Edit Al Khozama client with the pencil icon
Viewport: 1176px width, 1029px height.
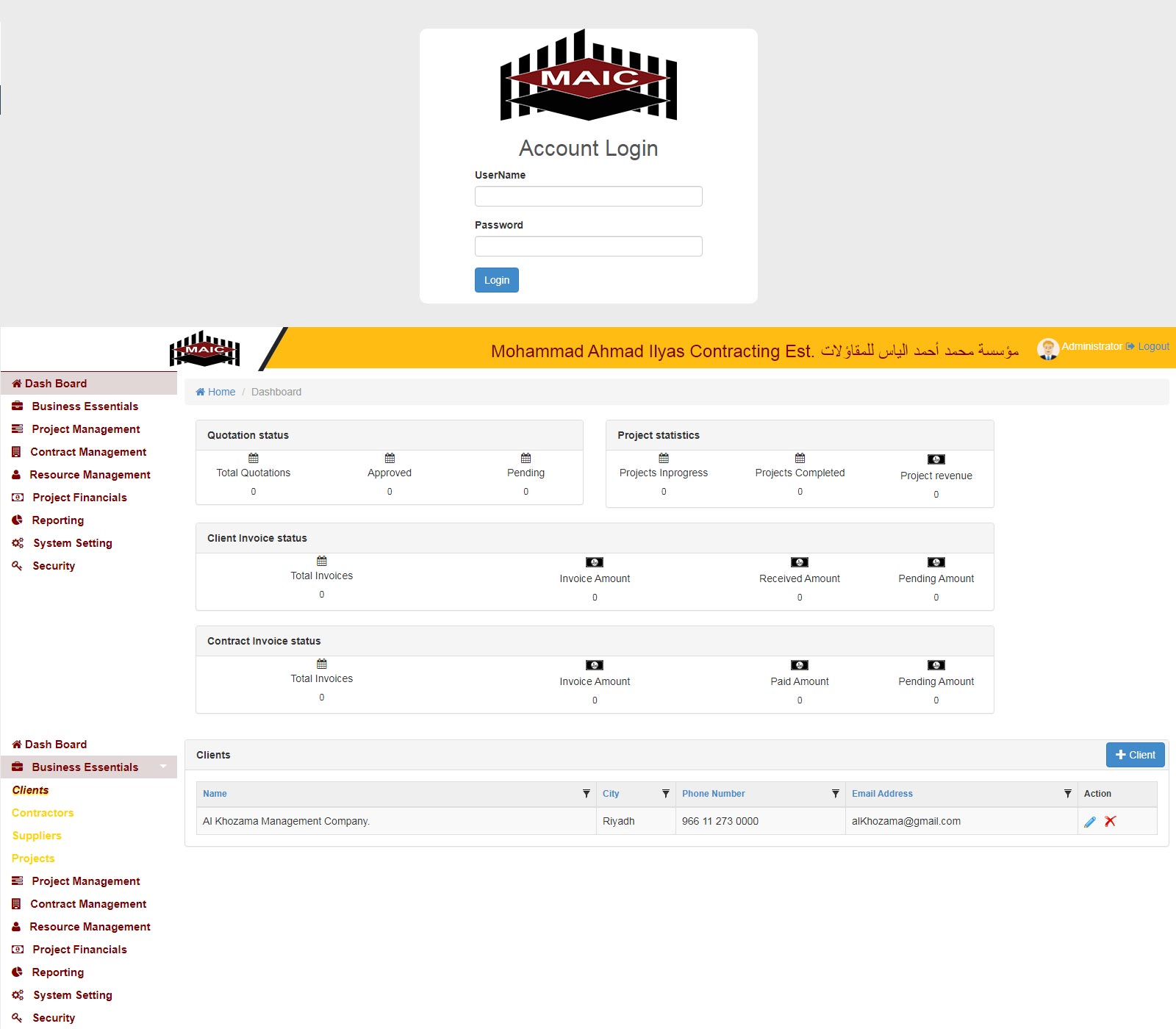pos(1090,822)
